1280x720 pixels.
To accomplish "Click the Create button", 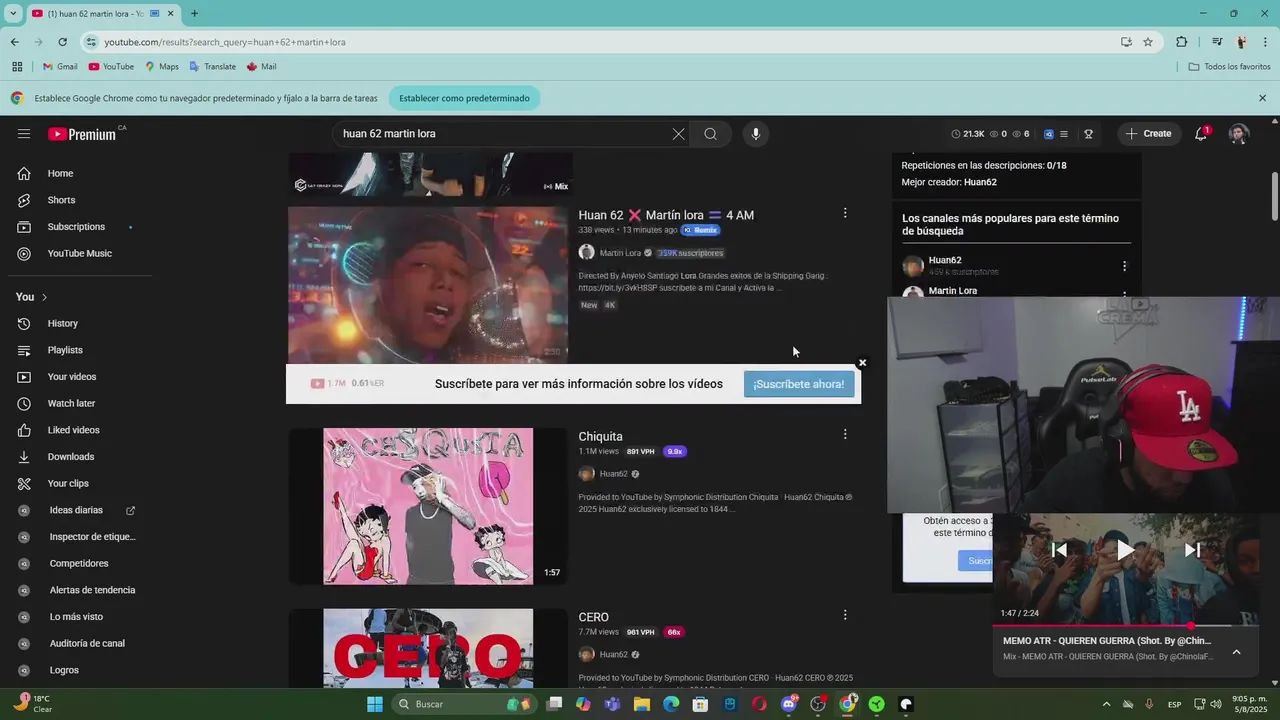I will [x=1149, y=134].
